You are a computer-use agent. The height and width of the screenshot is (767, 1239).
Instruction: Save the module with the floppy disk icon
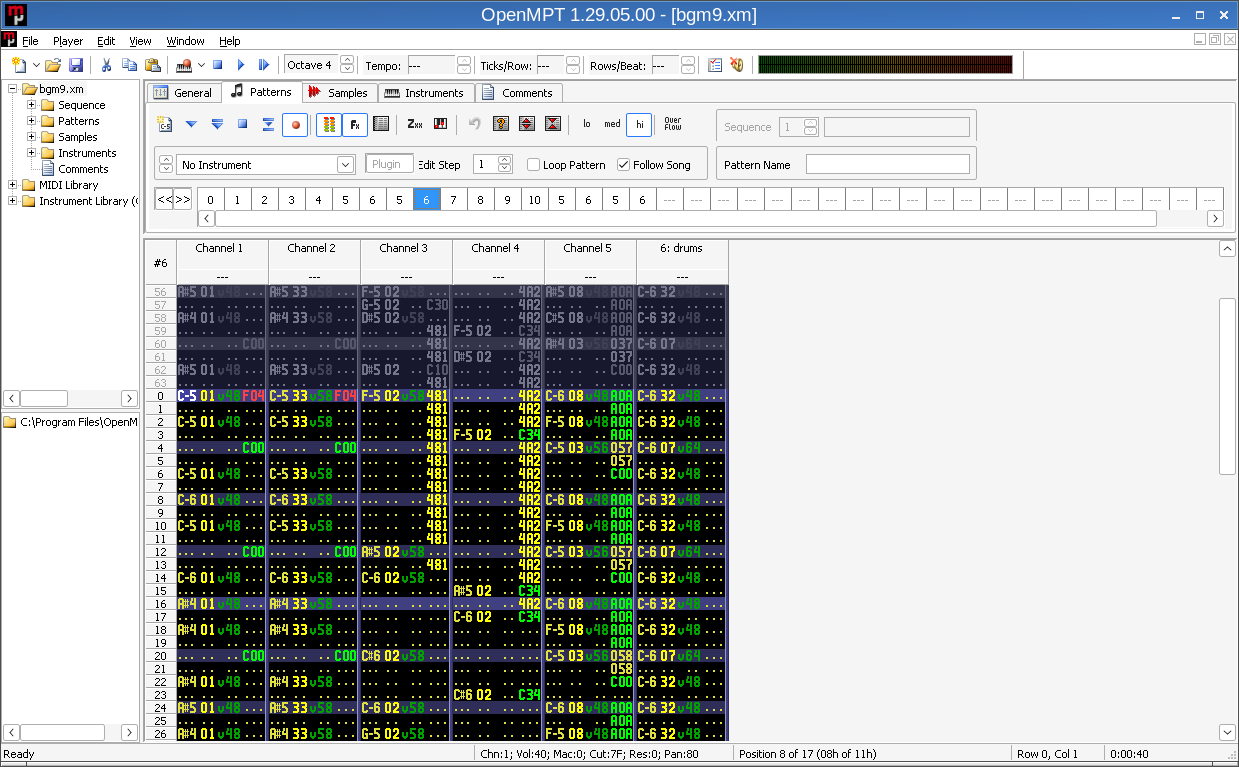click(76, 65)
